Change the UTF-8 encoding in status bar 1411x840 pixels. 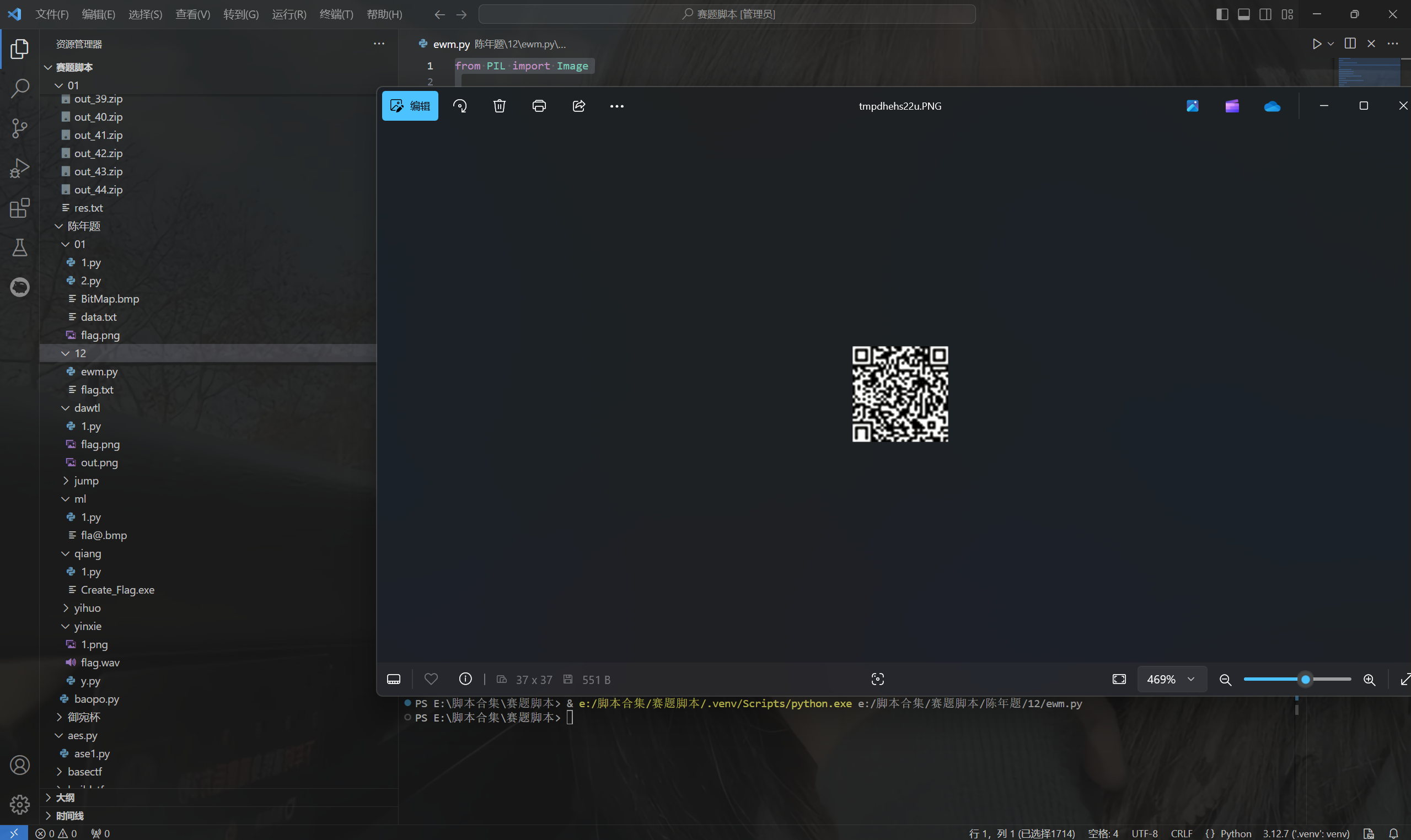(1144, 833)
